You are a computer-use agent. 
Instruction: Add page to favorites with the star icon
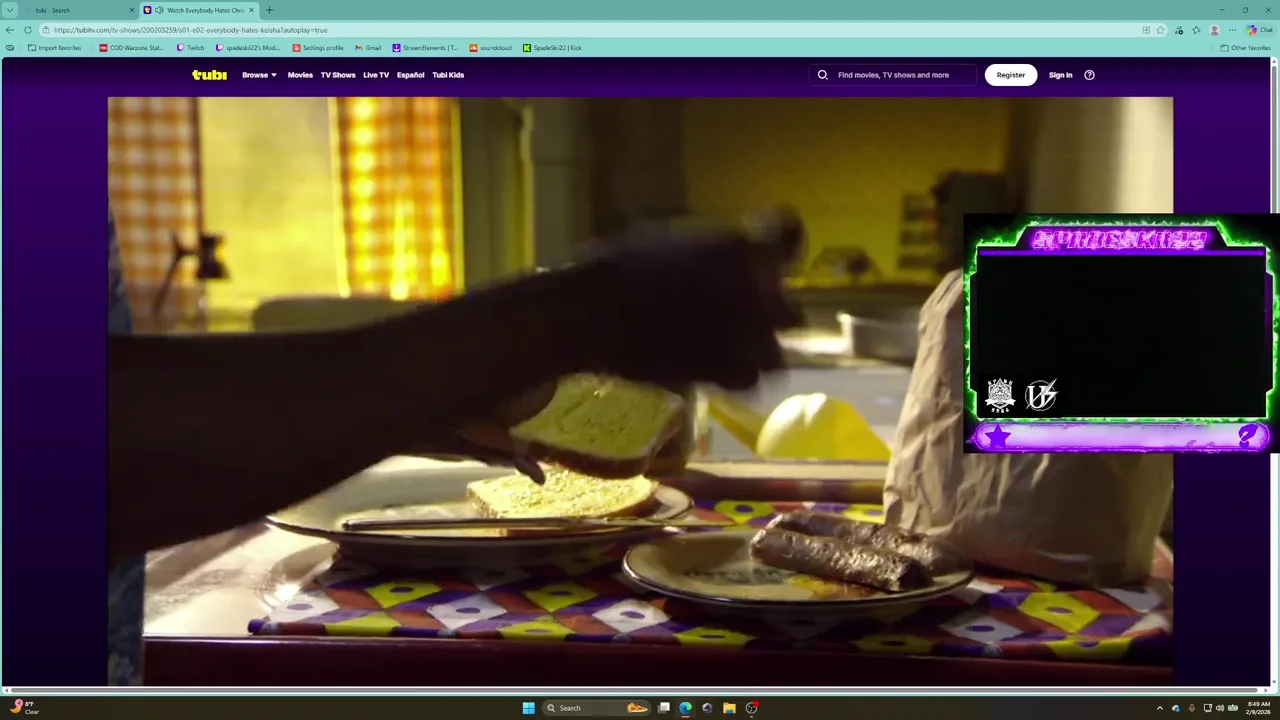coord(1161,30)
